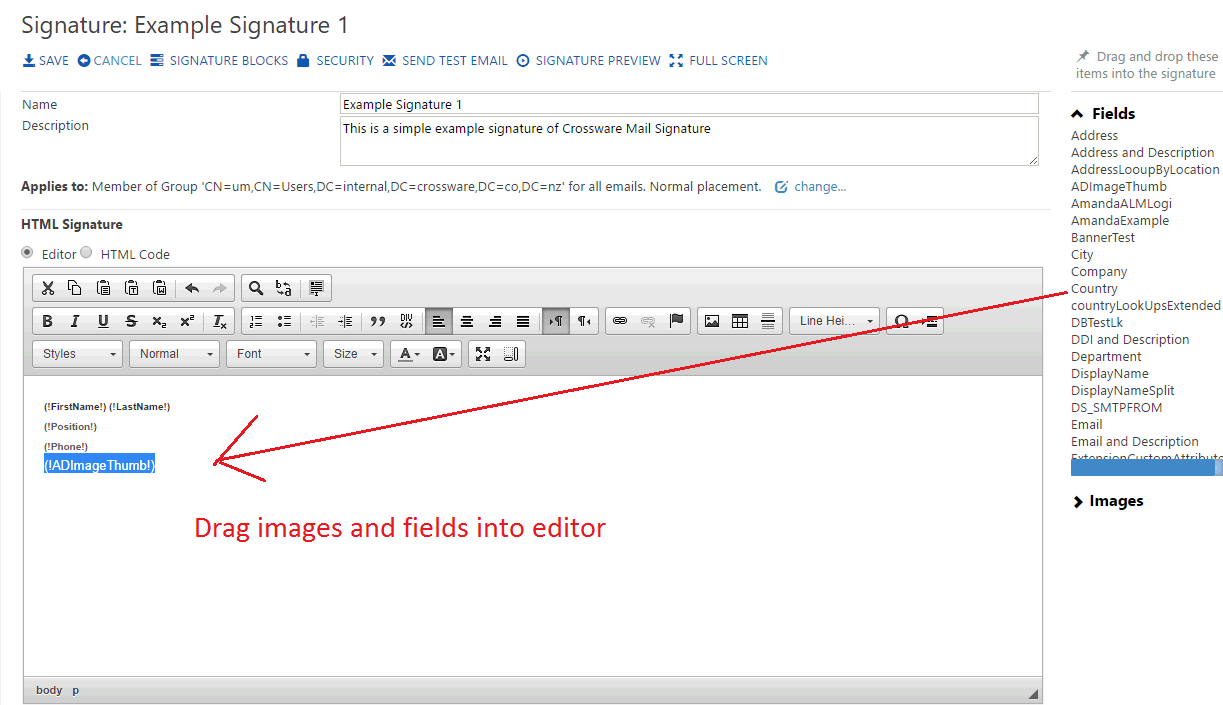The height and width of the screenshot is (705, 1223).
Task: Click SEND TEST EMAIL
Action: pyautogui.click(x=445, y=61)
